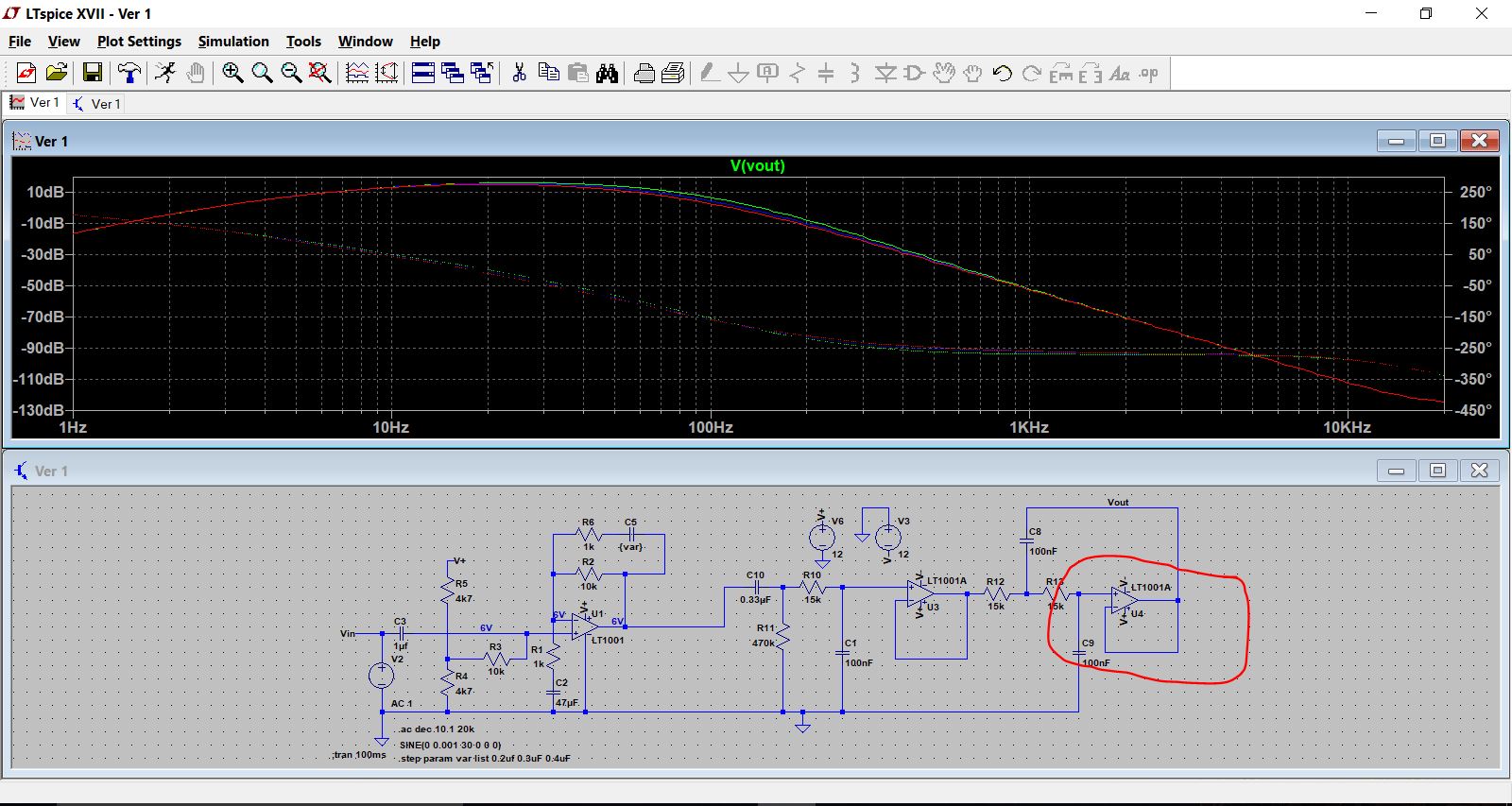Image resolution: width=1512 pixels, height=806 pixels.
Task: Create a new schematic with toolbar icon
Action: click(26, 73)
